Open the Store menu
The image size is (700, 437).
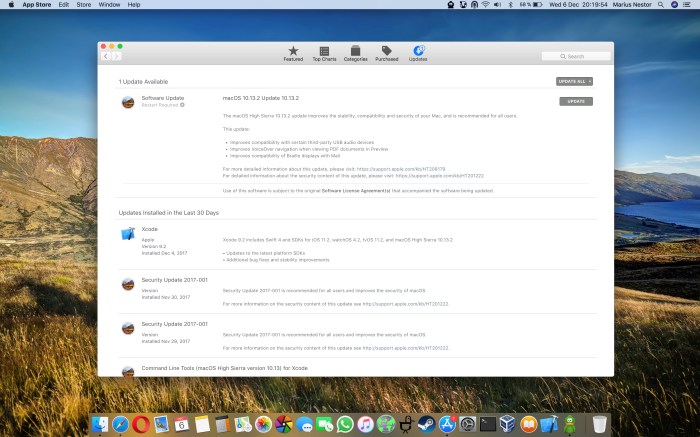(x=83, y=4)
